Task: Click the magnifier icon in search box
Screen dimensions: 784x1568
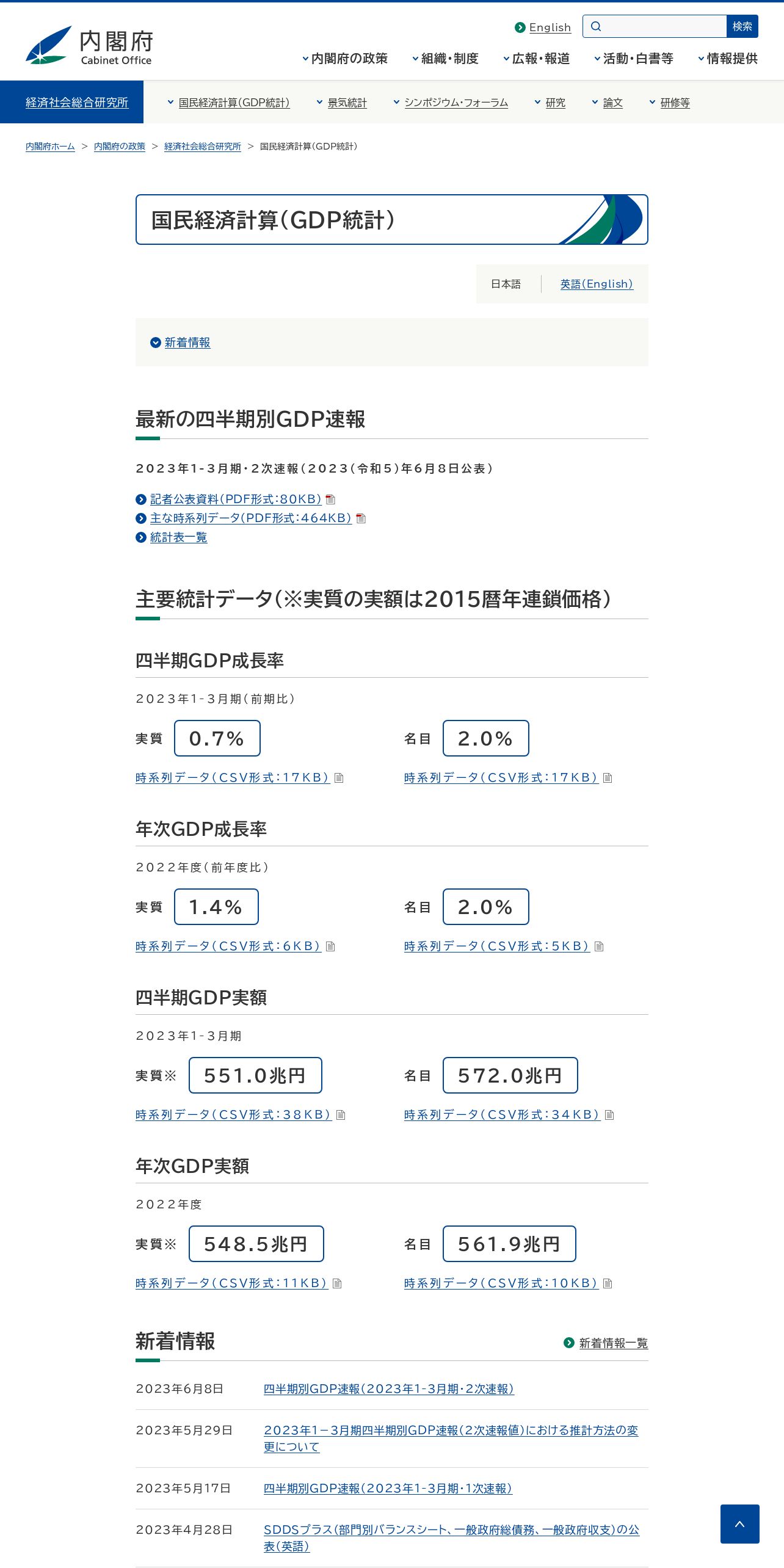Action: [596, 26]
